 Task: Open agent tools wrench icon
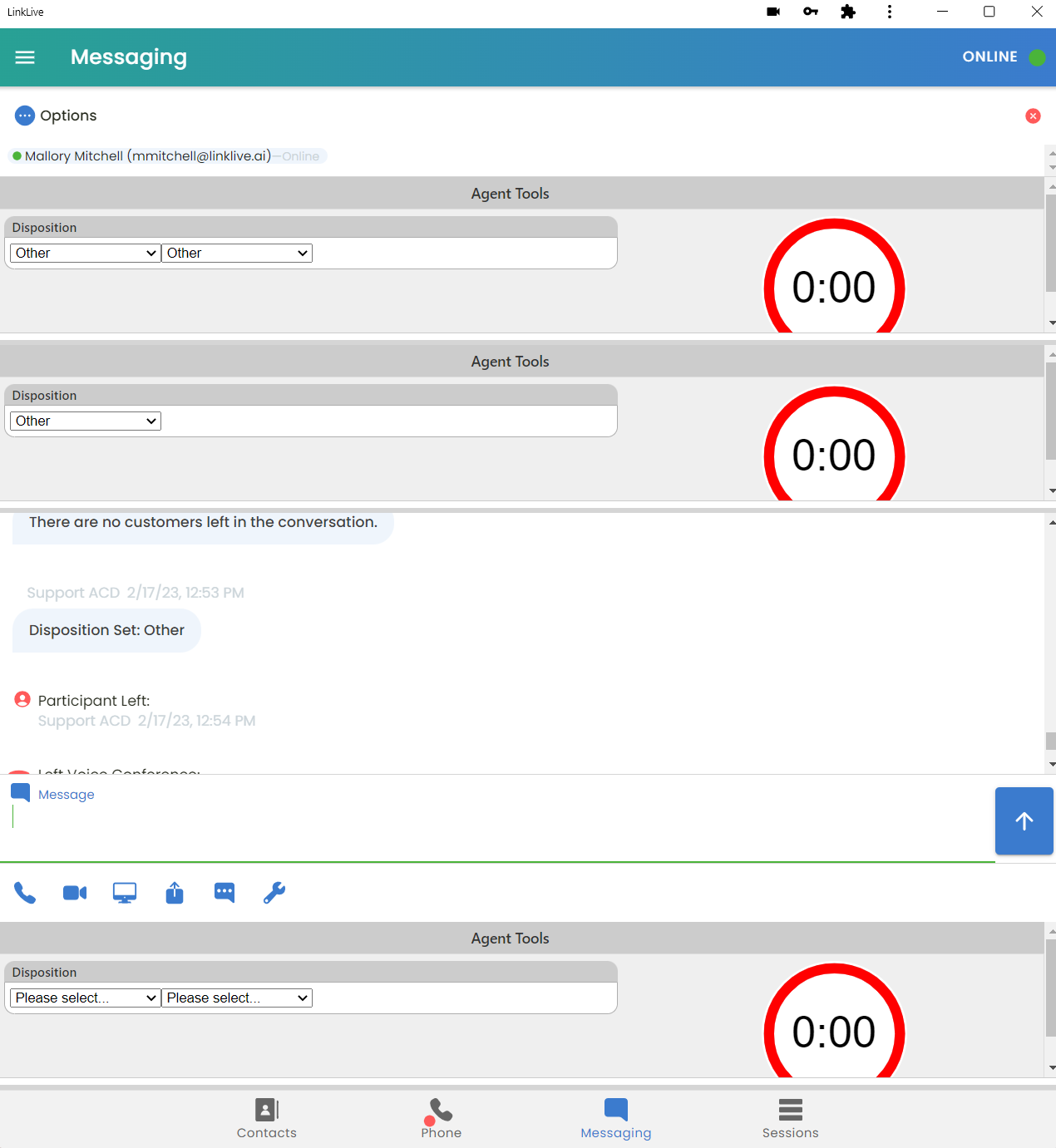[x=274, y=893]
